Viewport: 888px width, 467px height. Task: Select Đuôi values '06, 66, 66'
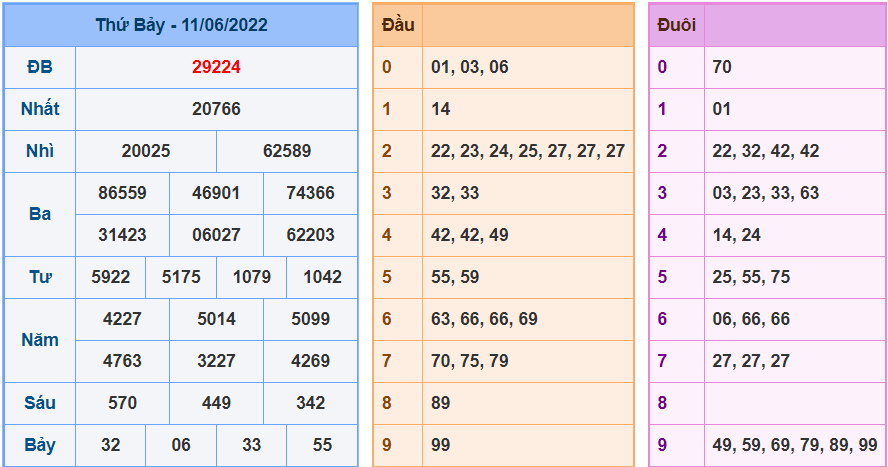click(751, 319)
